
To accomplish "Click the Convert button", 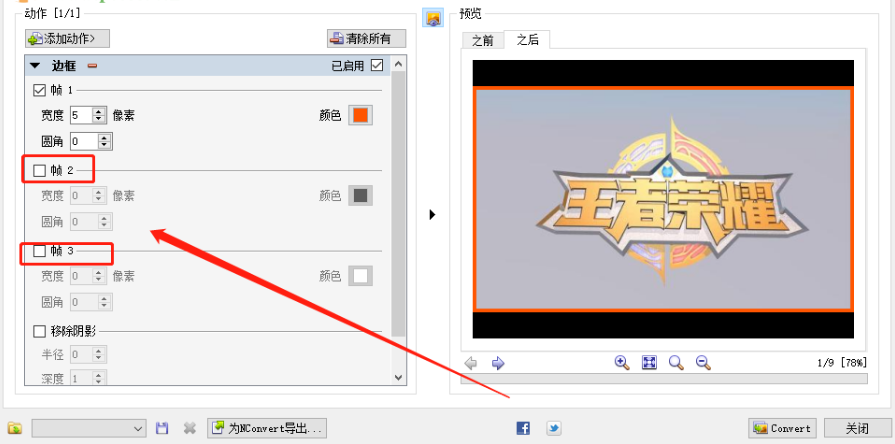I will click(782, 428).
